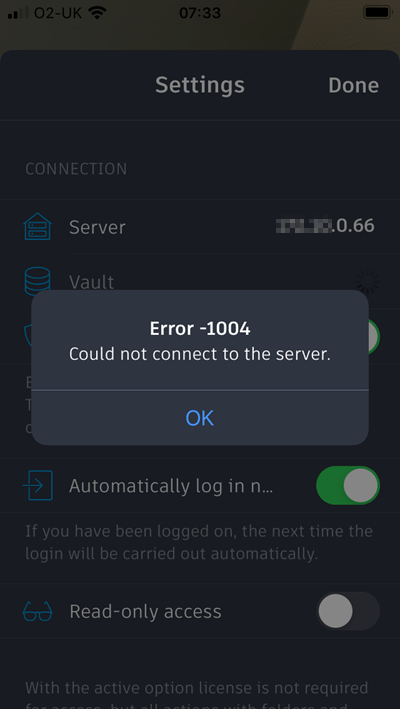Image resolution: width=400 pixels, height=709 pixels.
Task: Tap the Server building icon
Action: click(x=37, y=226)
